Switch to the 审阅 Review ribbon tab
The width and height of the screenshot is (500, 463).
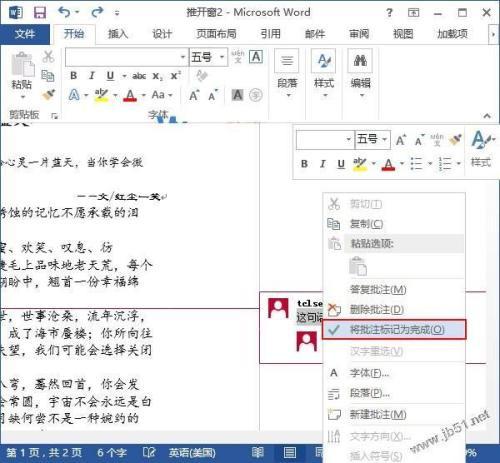coord(359,34)
